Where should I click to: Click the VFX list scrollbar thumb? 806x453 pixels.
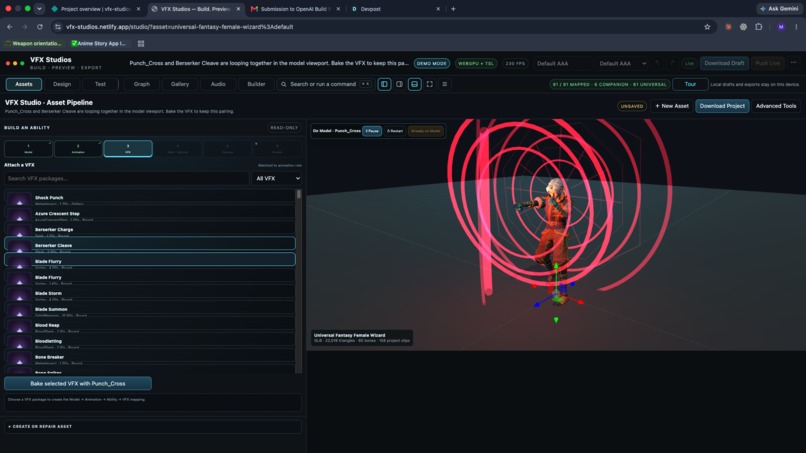[x=298, y=194]
